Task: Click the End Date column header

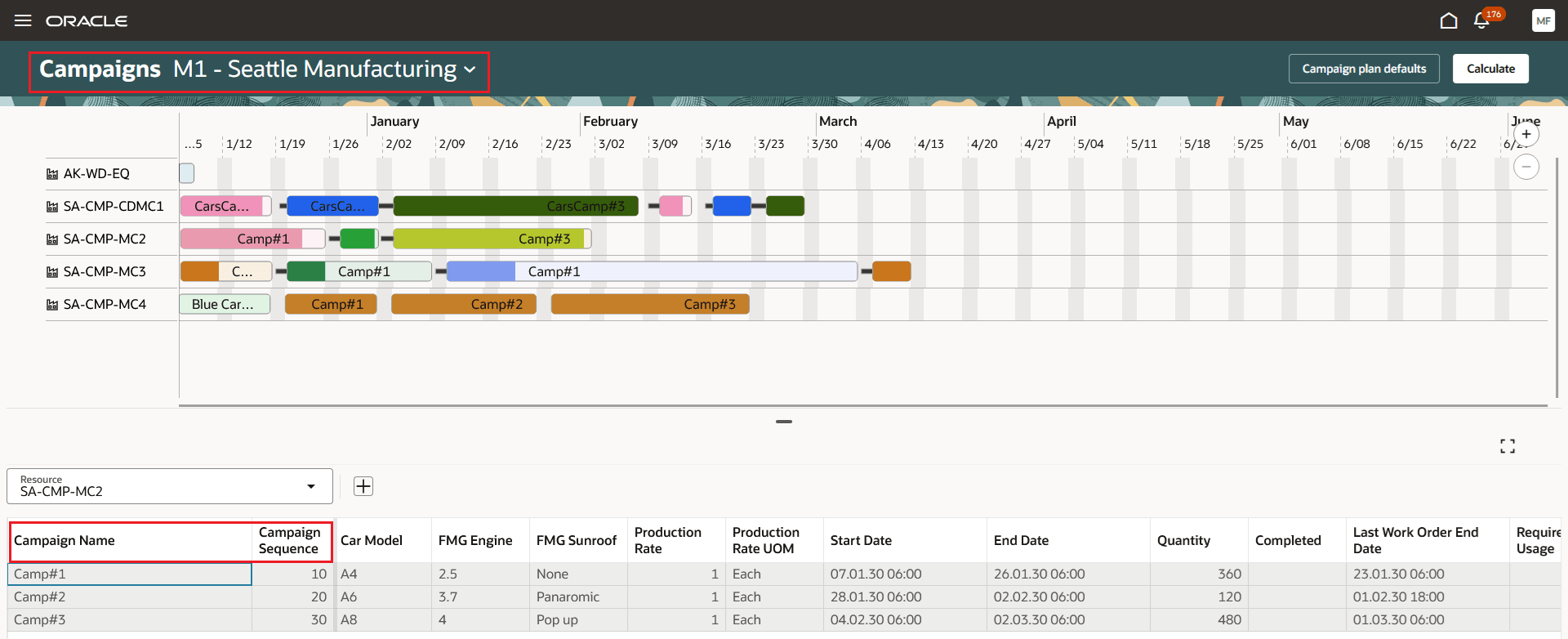Action: point(1068,540)
